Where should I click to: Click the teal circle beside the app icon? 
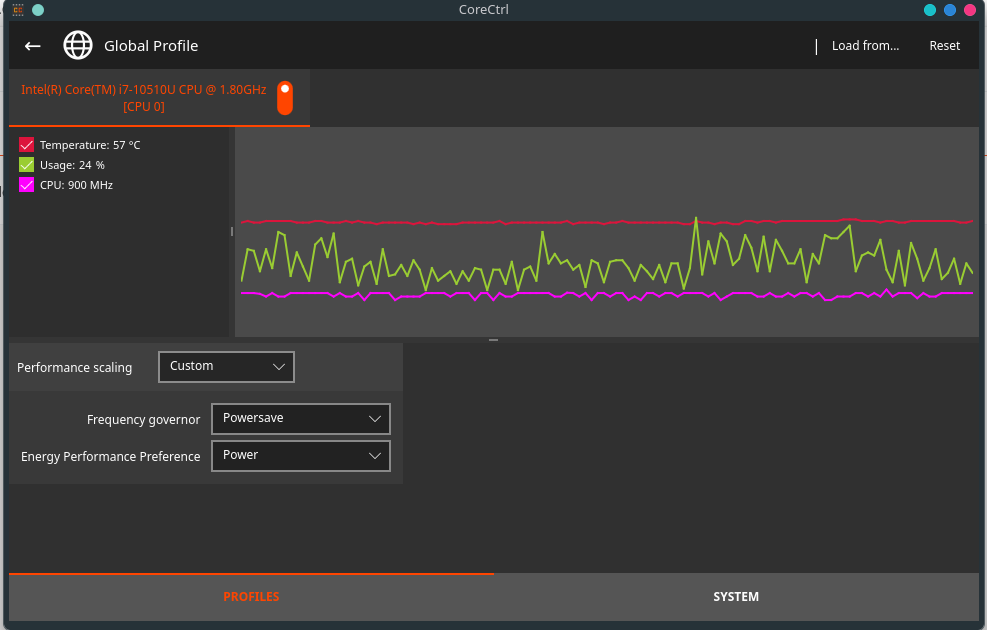tap(38, 9)
